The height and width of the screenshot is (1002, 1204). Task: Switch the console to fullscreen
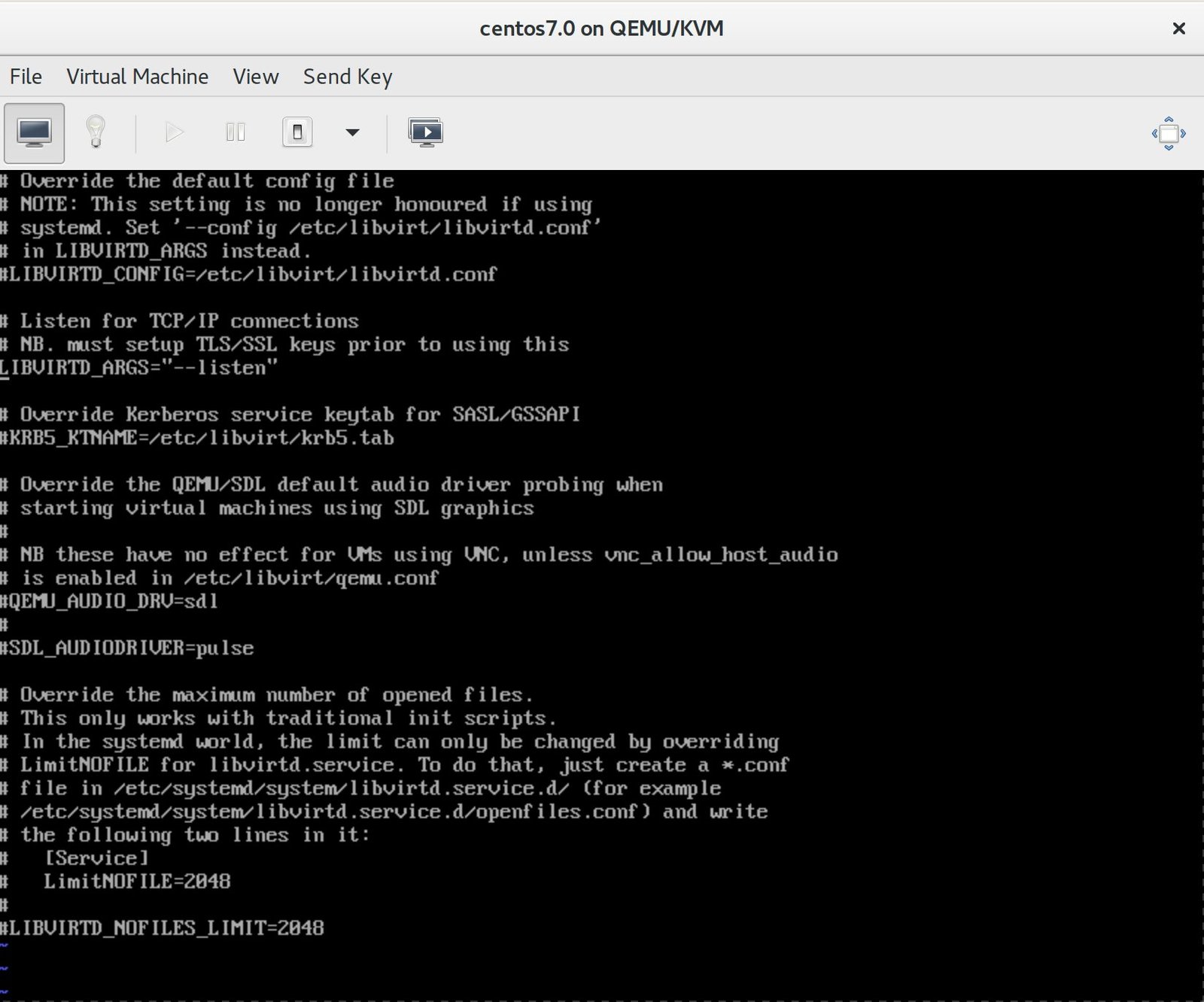pyautogui.click(x=1169, y=133)
